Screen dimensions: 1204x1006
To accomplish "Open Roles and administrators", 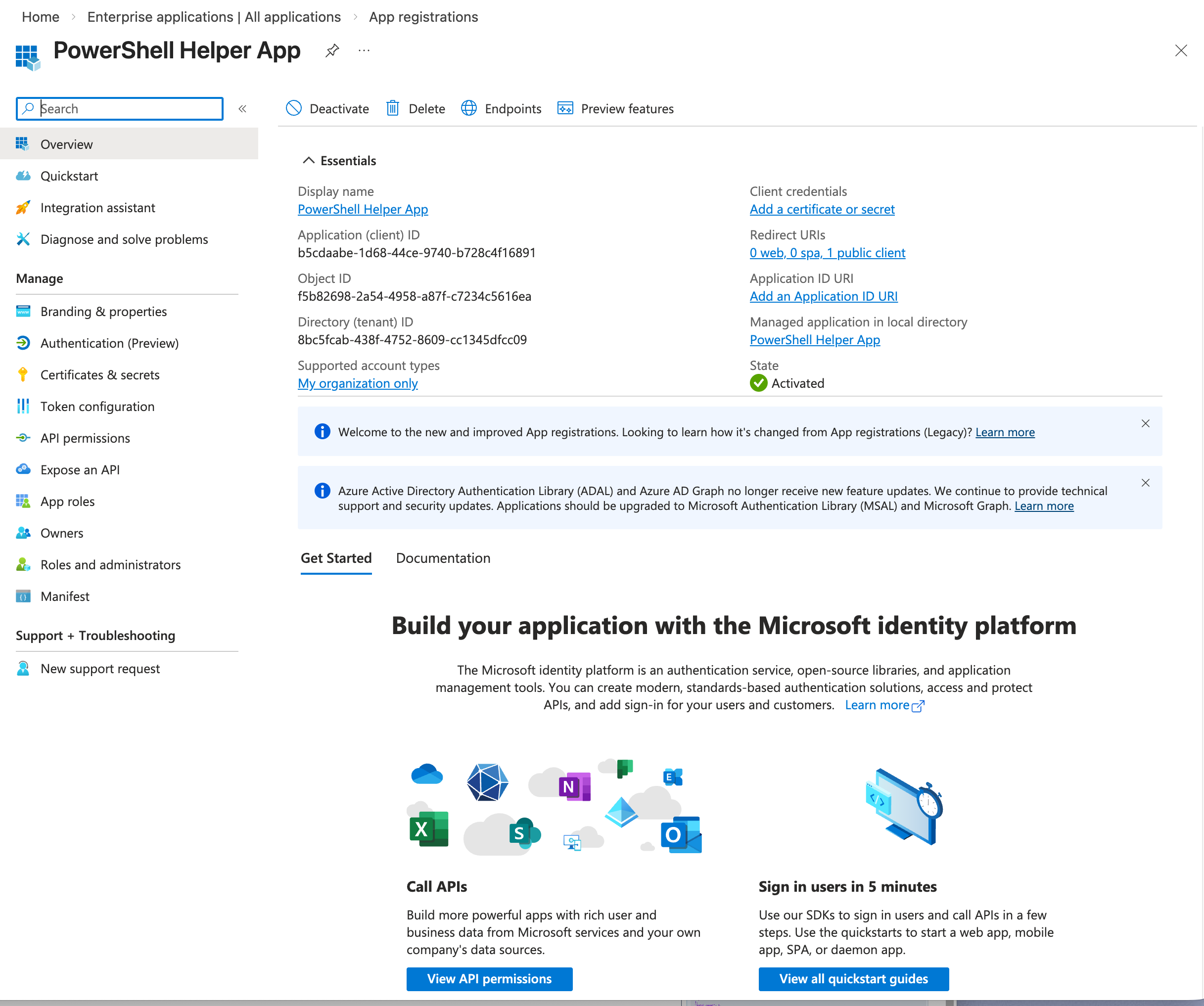I will [110, 565].
